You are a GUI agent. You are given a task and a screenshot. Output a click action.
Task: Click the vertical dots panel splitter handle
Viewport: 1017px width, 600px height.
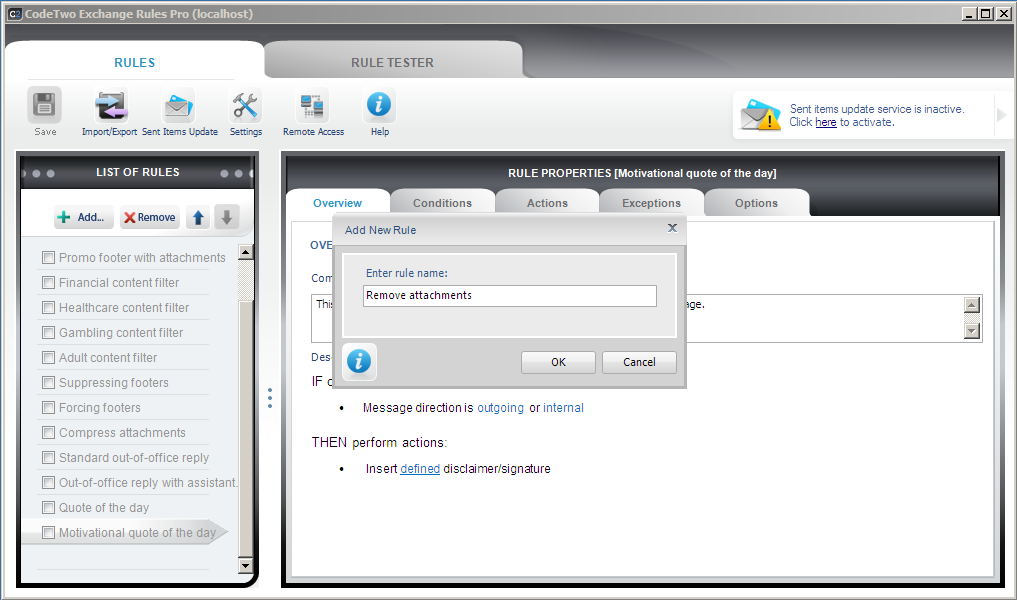(270, 398)
